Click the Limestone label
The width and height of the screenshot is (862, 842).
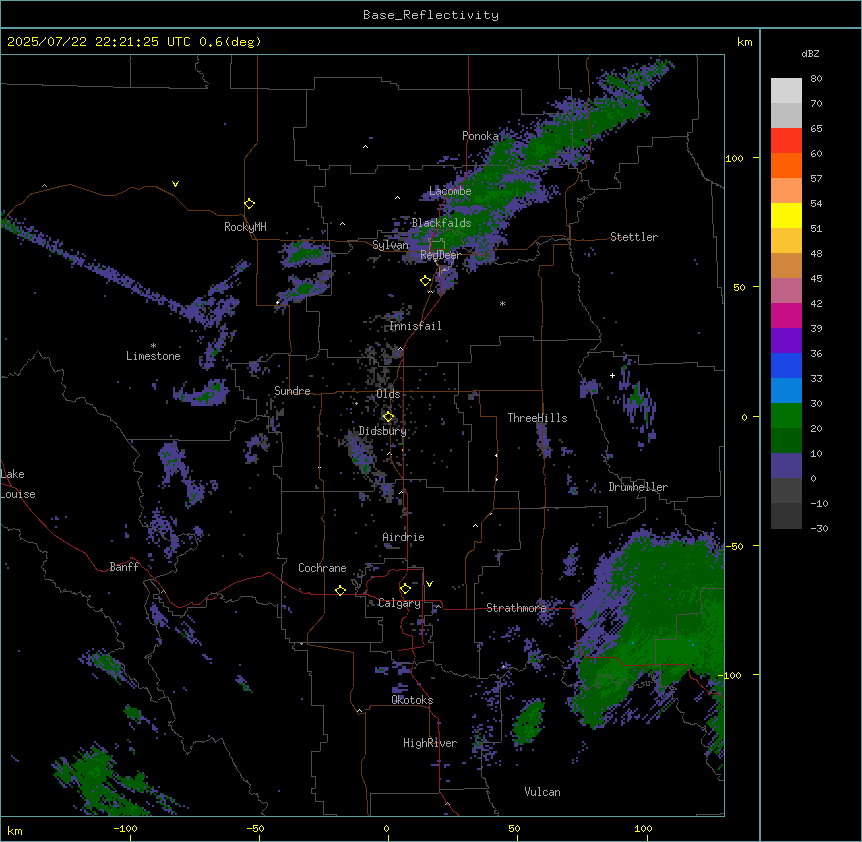click(153, 356)
